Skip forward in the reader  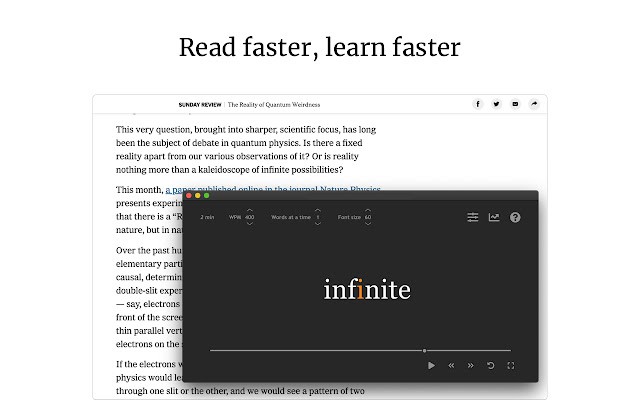(471, 366)
